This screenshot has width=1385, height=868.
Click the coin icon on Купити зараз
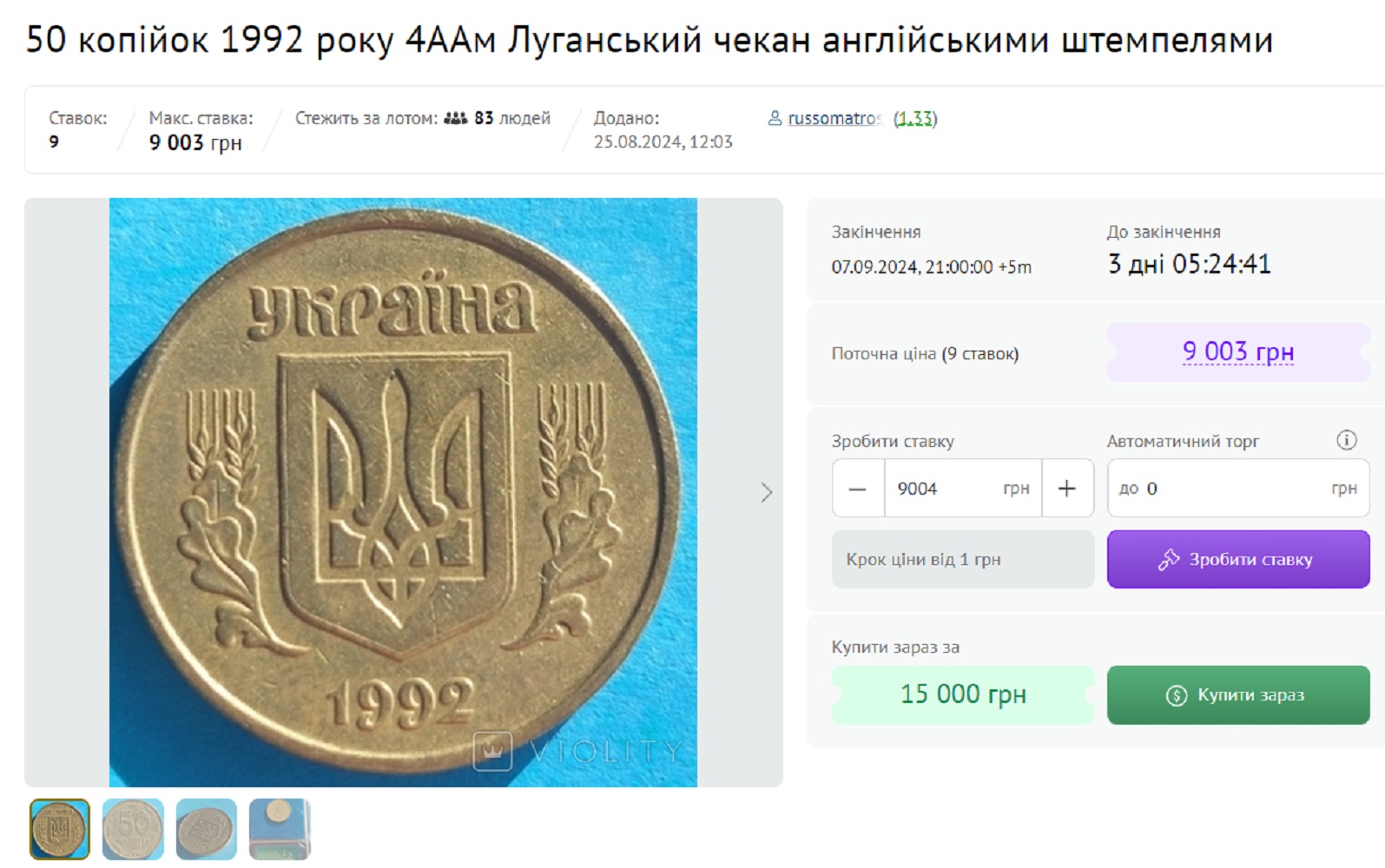point(1177,695)
